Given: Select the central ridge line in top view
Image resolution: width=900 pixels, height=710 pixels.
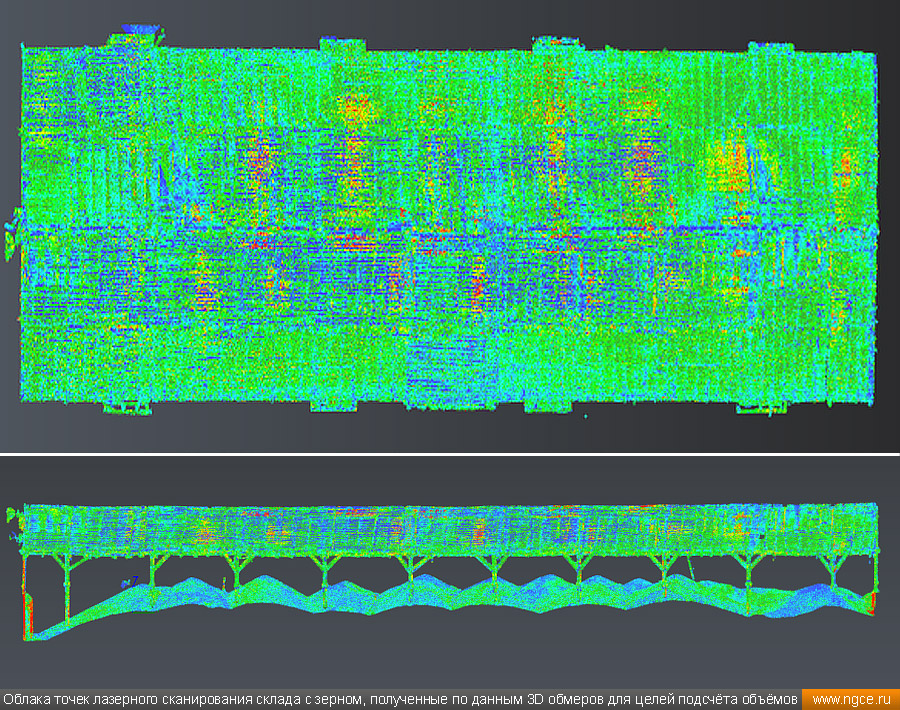Looking at the screenshot, I should 450,232.
